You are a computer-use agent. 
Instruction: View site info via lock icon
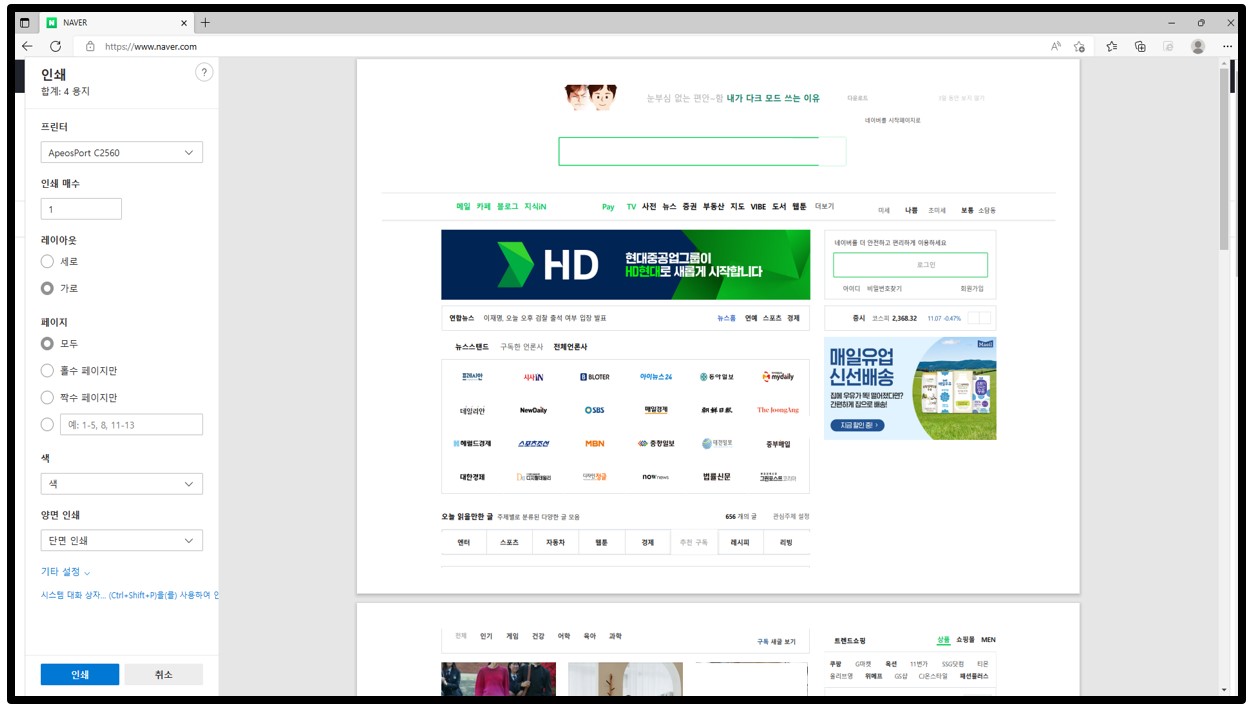(x=90, y=46)
